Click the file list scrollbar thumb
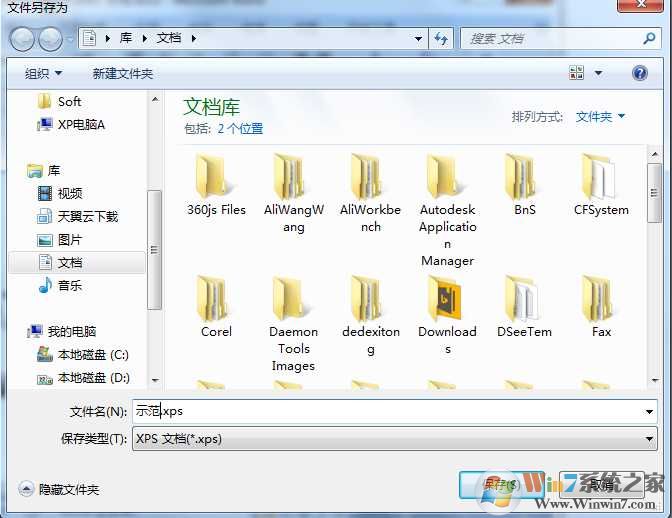The width and height of the screenshot is (672, 518). pos(654,193)
